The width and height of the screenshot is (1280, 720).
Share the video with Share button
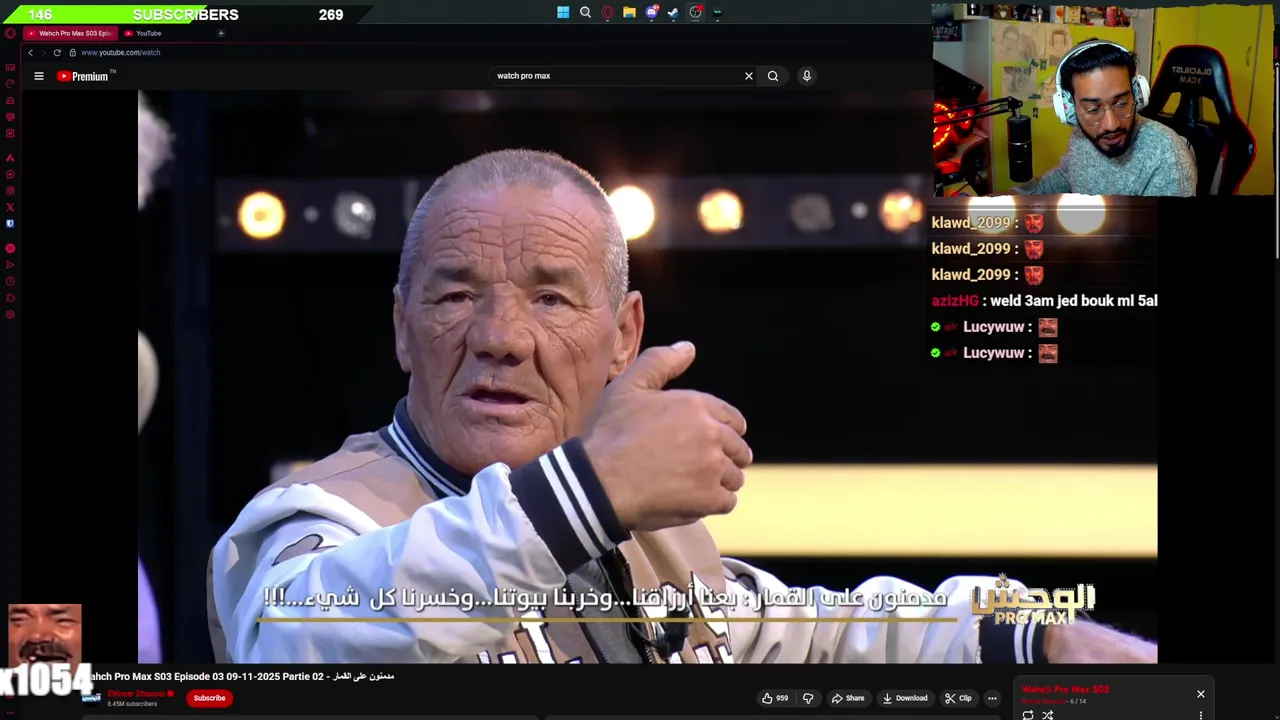848,698
